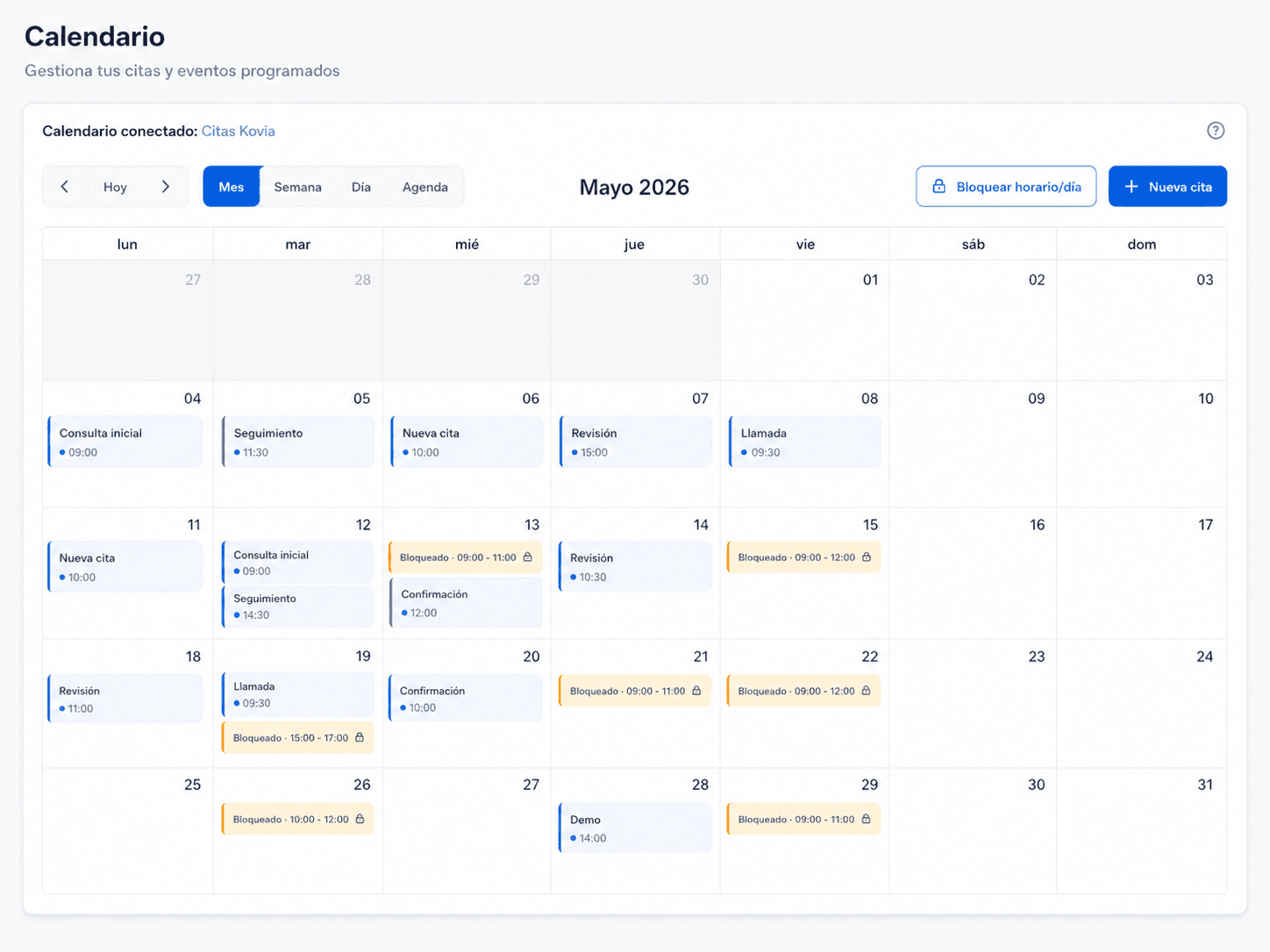The width and height of the screenshot is (1270, 952).
Task: Open Seguimiento 11:30 event on May 5
Action: (x=298, y=442)
